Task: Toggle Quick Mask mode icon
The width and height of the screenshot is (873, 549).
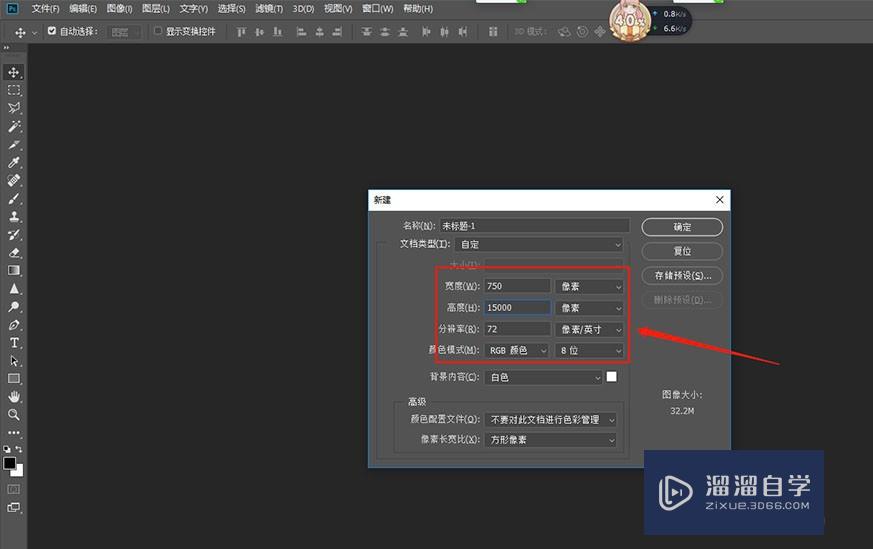Action: [x=14, y=489]
